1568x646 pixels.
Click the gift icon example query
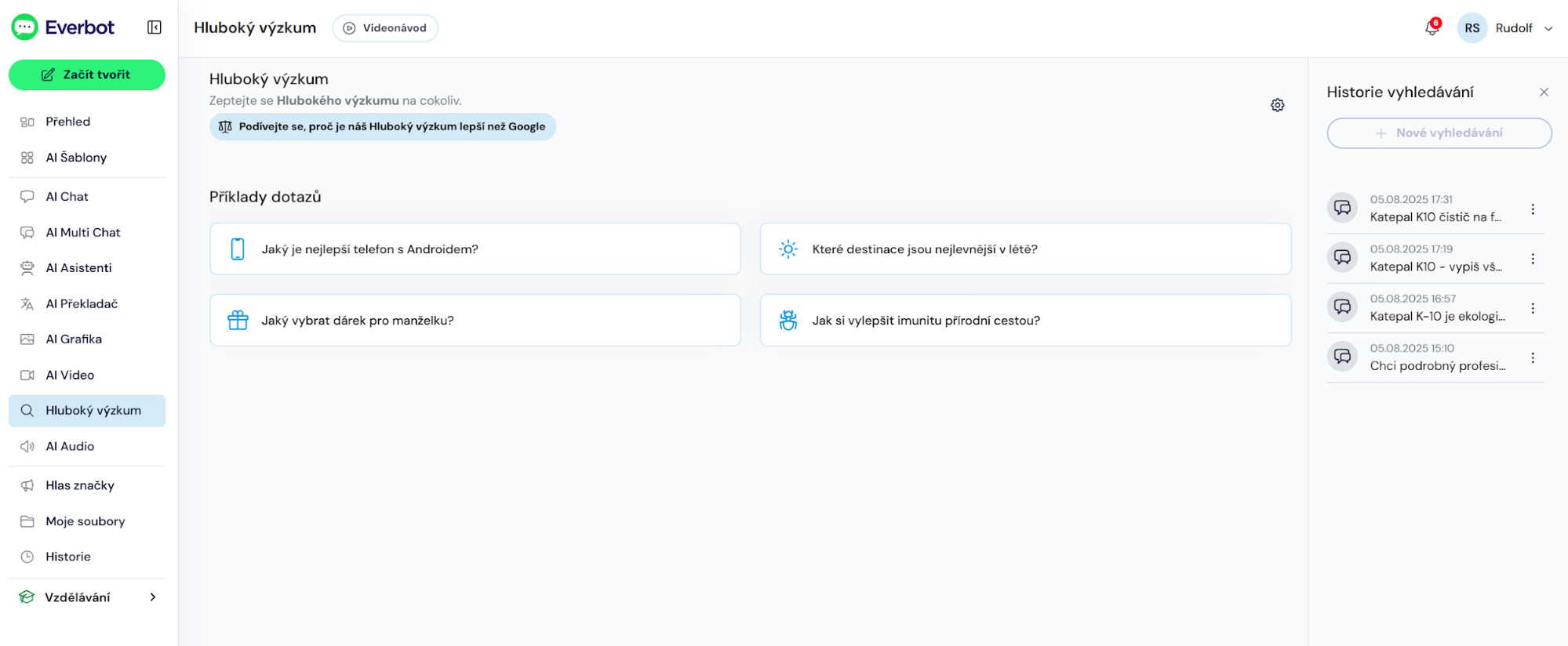click(238, 321)
